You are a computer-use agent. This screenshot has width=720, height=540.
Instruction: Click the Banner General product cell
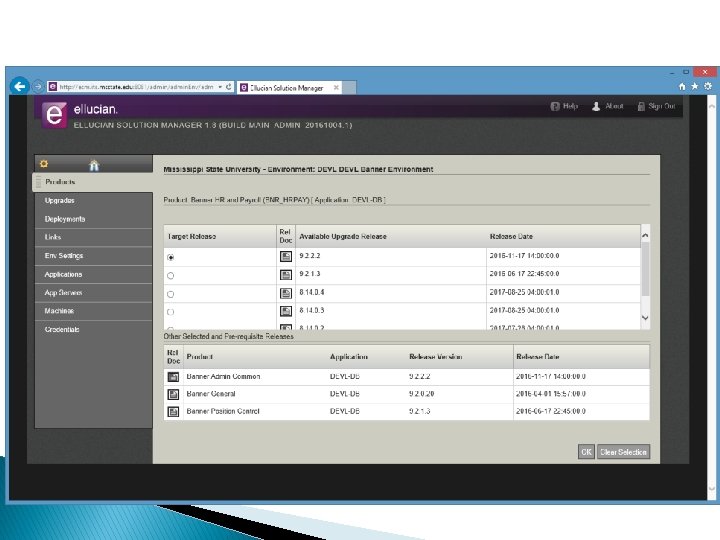[x=211, y=394]
